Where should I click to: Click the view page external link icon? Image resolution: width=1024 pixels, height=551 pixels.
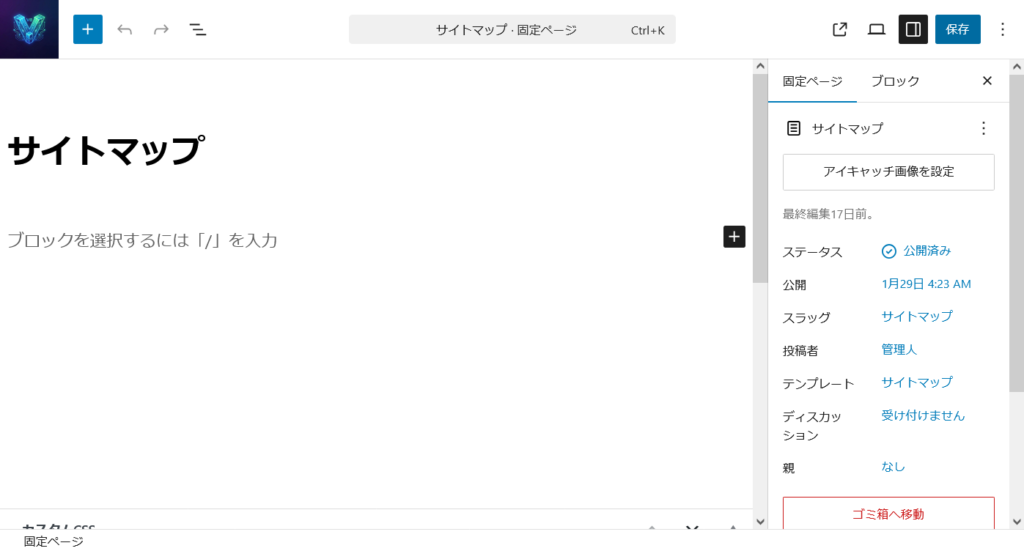pos(840,29)
